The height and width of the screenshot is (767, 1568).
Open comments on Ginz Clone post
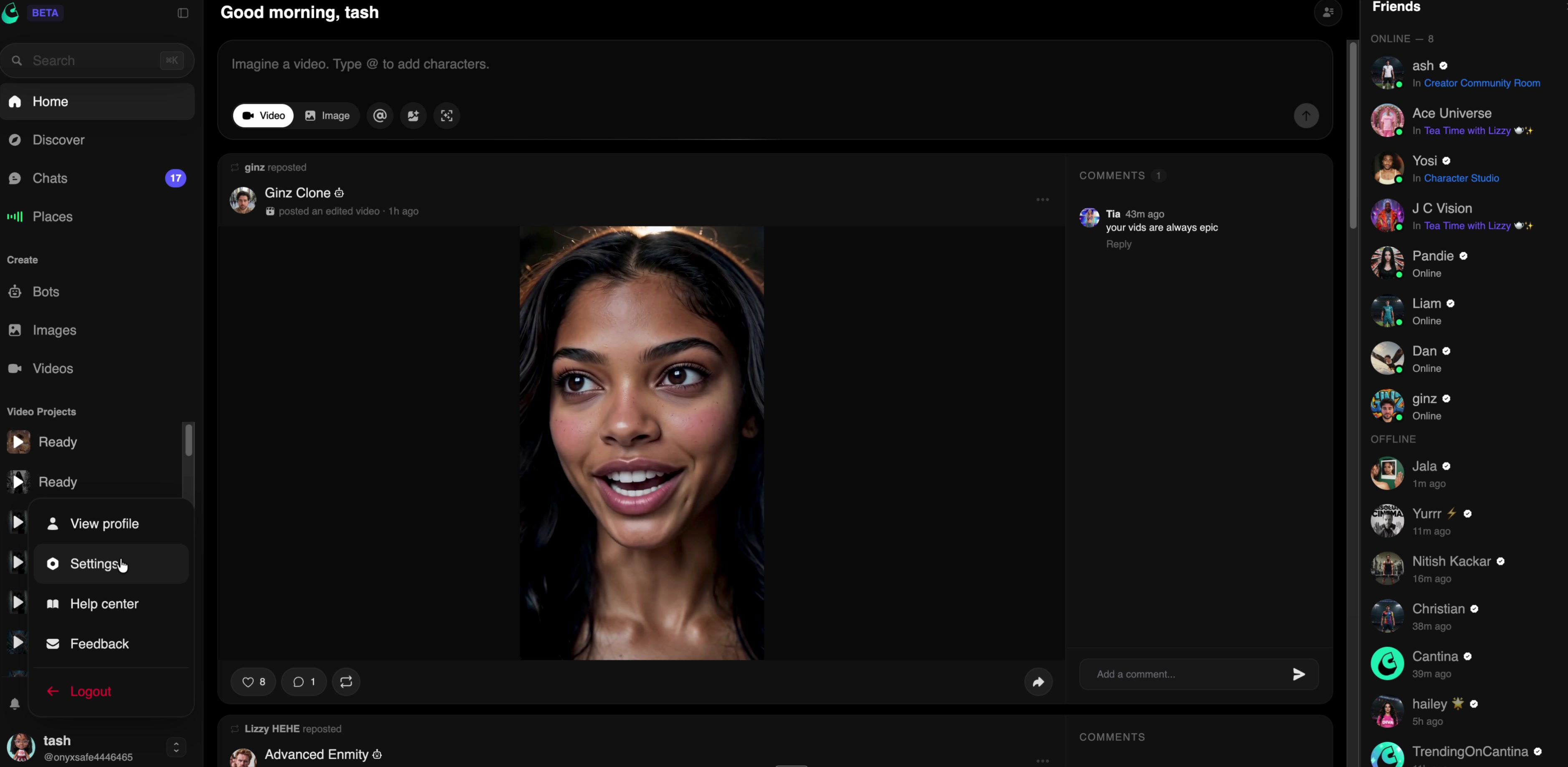(x=304, y=682)
